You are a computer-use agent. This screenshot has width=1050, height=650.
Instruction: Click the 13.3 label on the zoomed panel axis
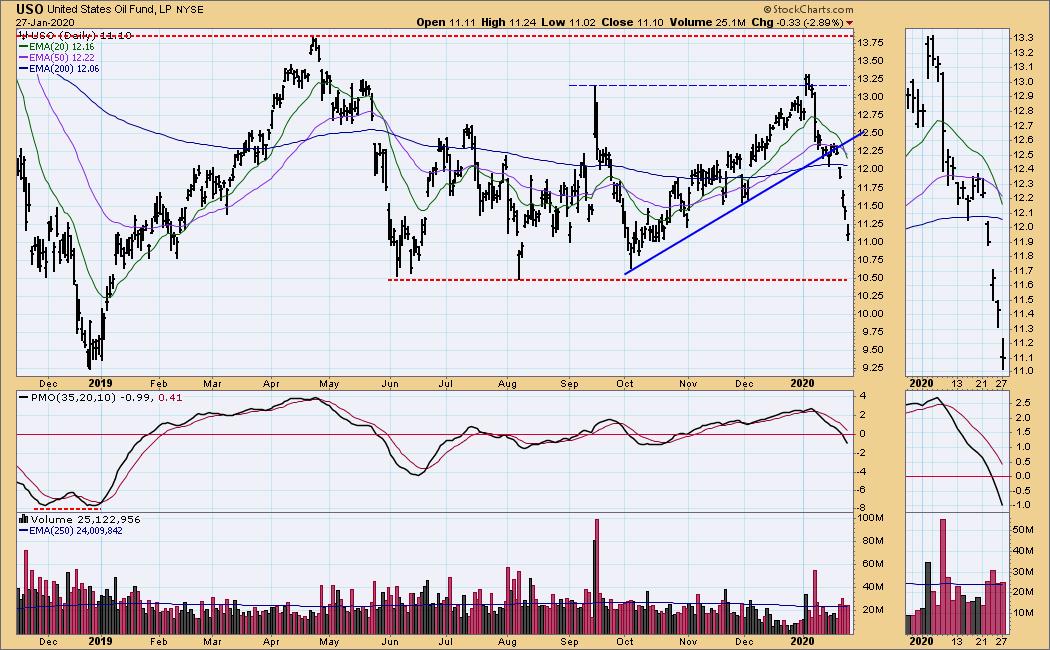[1023, 37]
